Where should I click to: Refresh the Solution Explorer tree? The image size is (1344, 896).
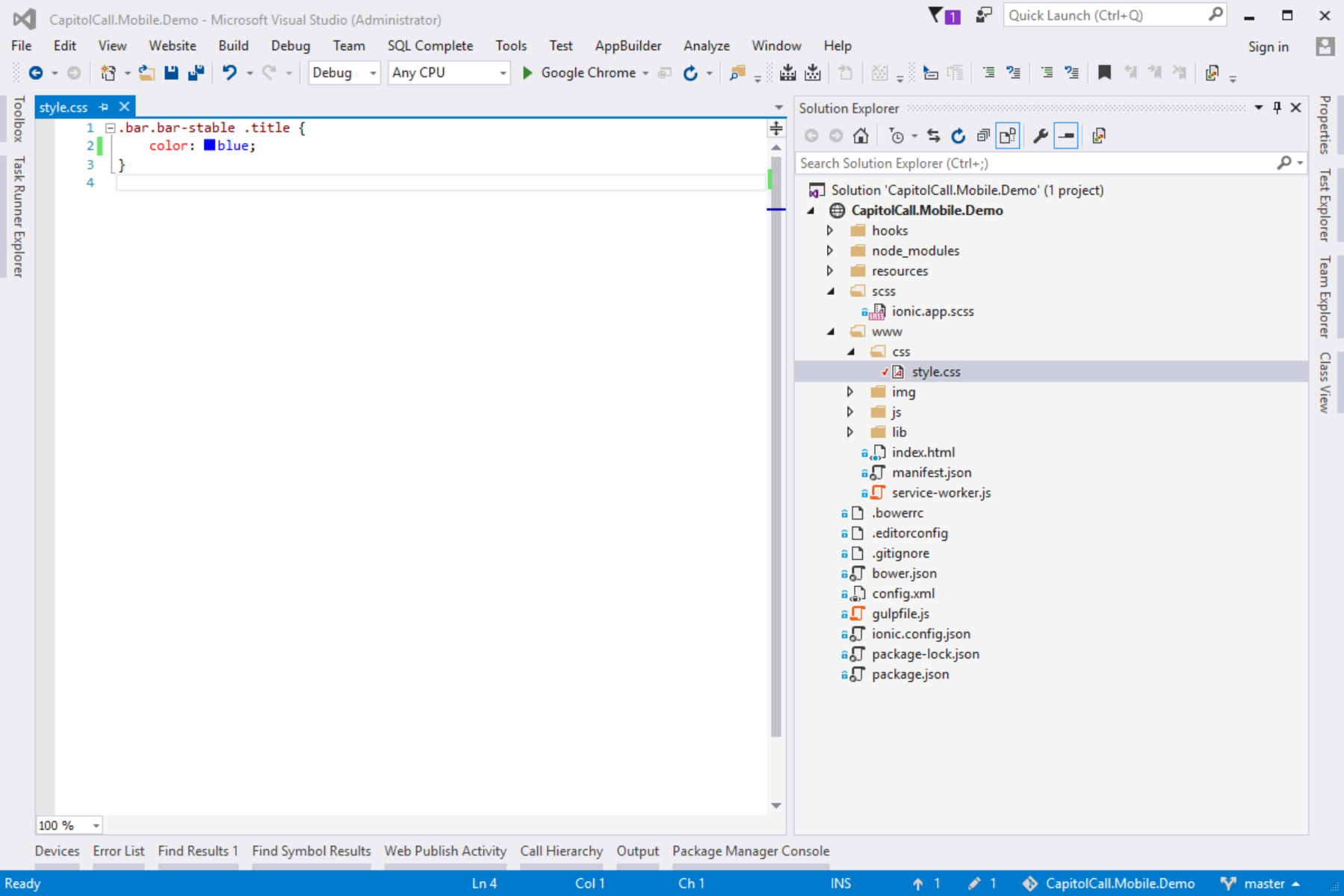tap(959, 136)
